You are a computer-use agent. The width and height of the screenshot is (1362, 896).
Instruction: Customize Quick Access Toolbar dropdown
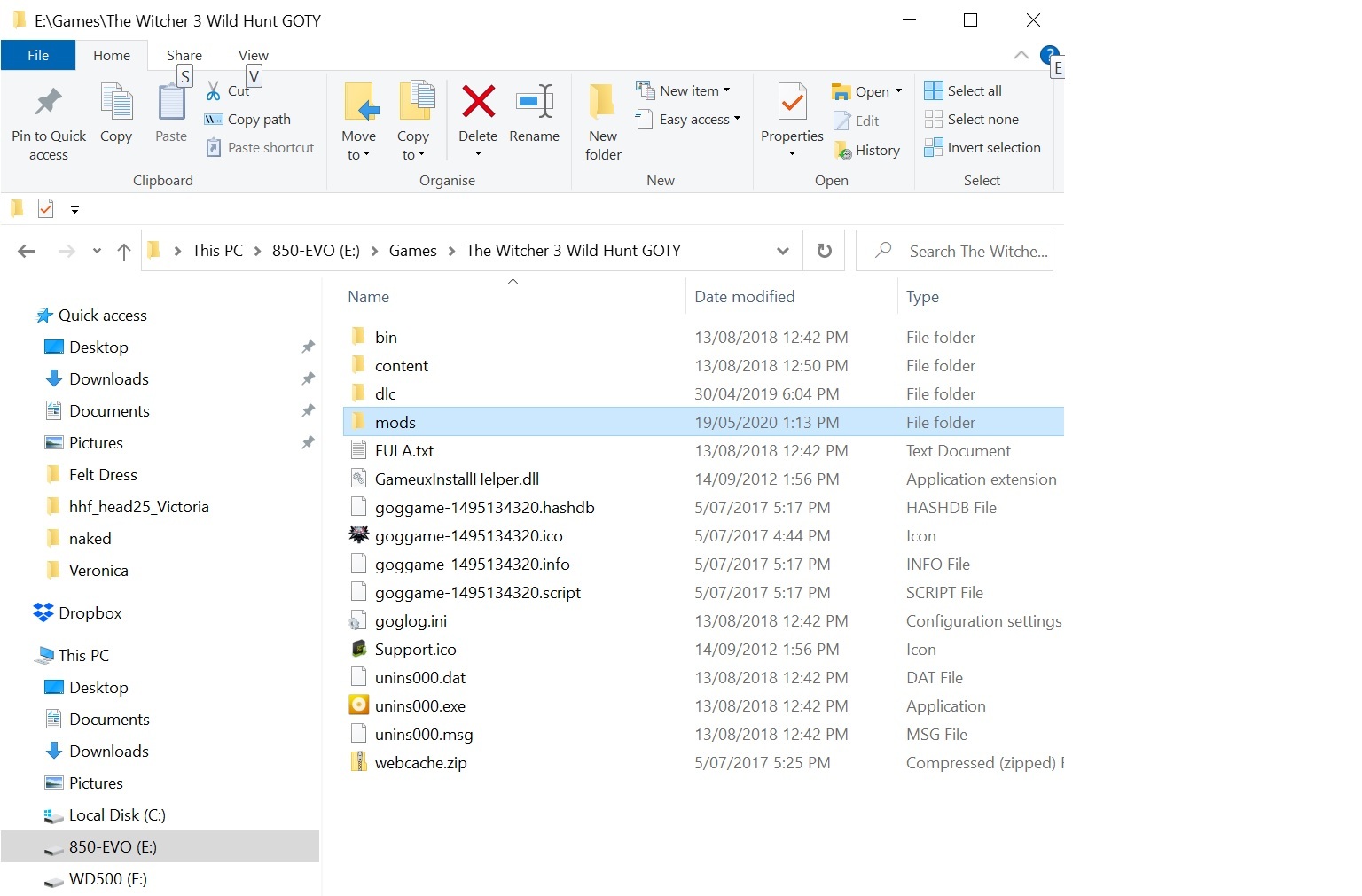[x=74, y=210]
